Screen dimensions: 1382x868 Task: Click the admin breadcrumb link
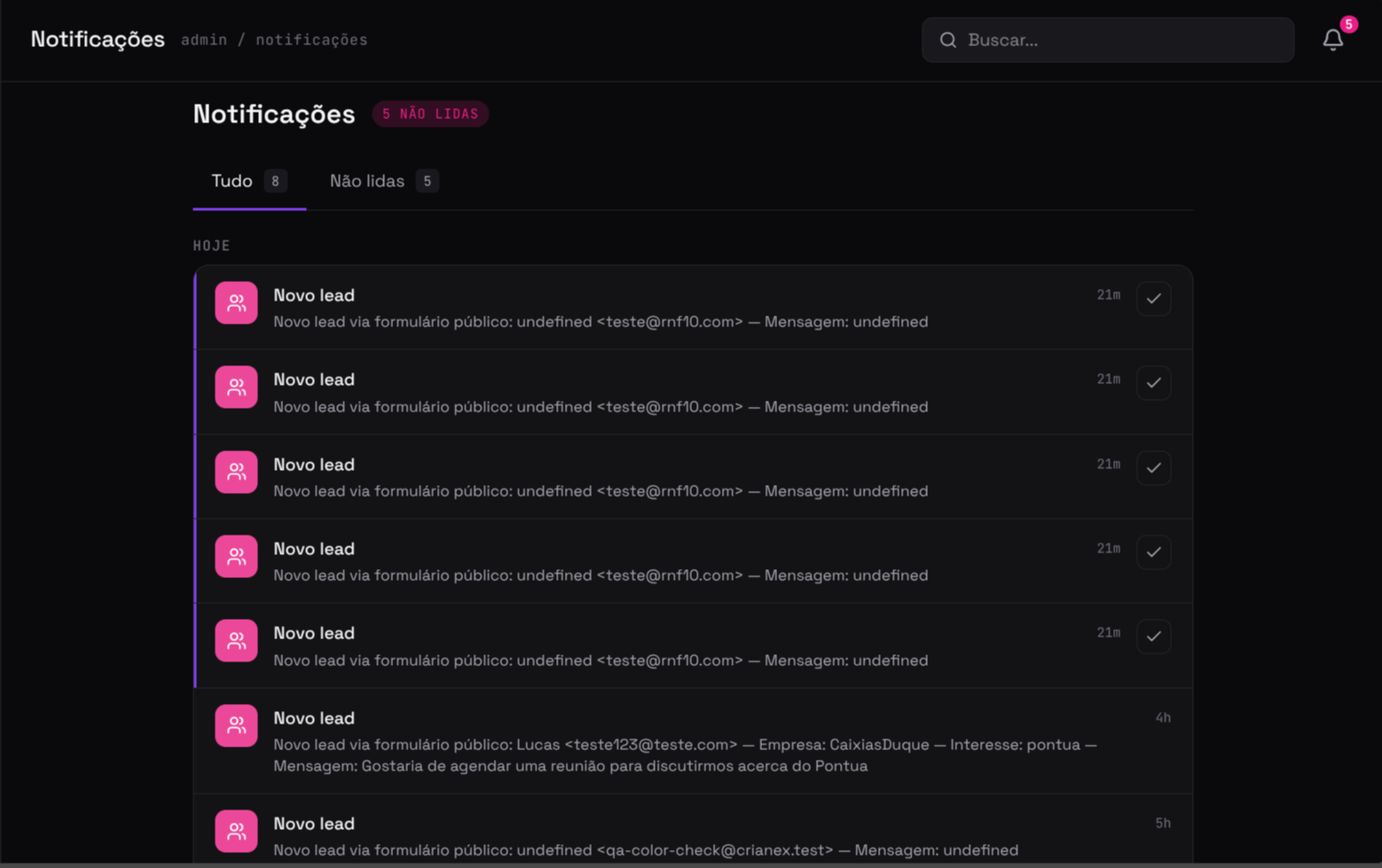tap(204, 40)
